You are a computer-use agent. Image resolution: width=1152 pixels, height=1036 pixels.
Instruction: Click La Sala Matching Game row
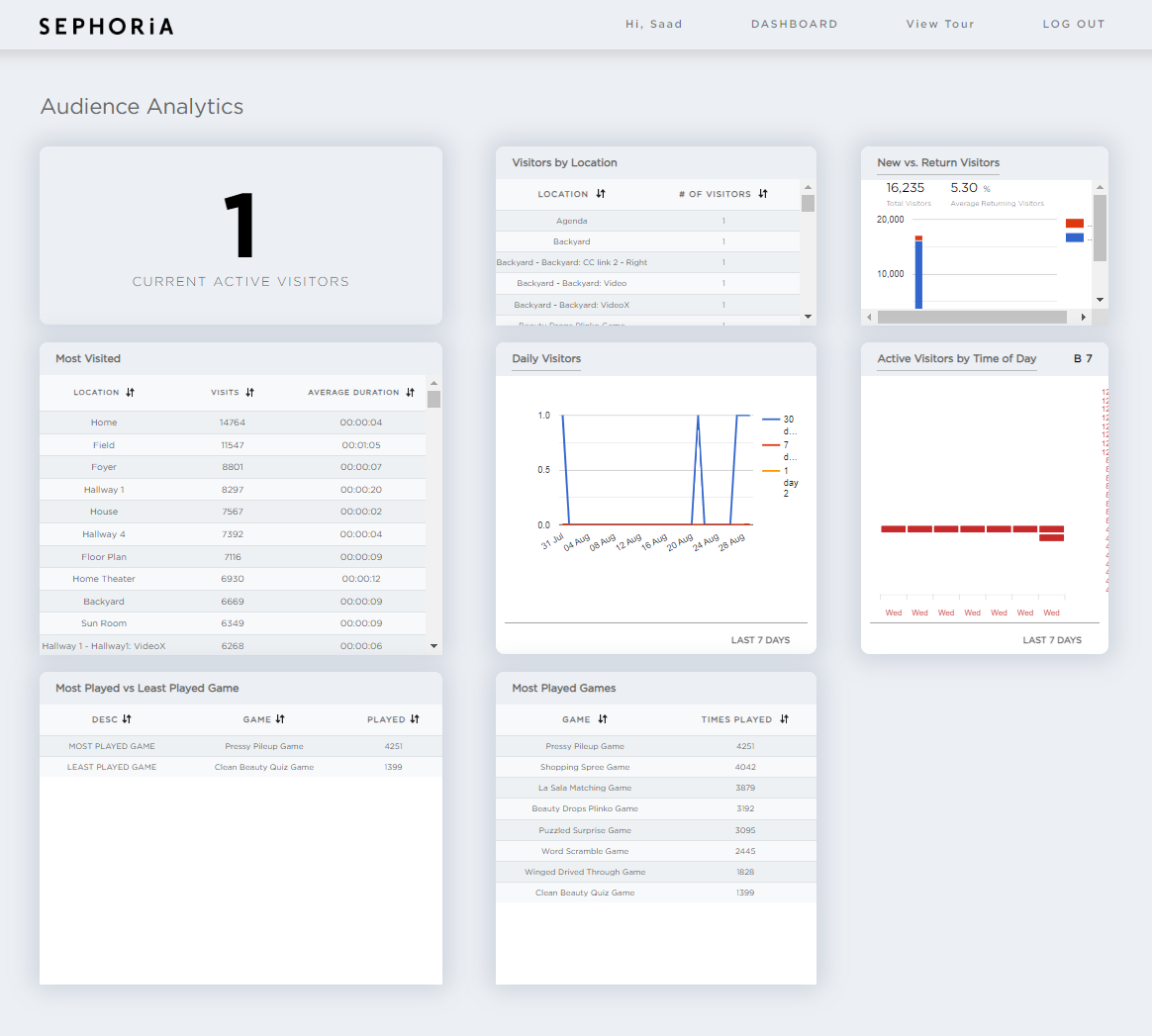[656, 788]
